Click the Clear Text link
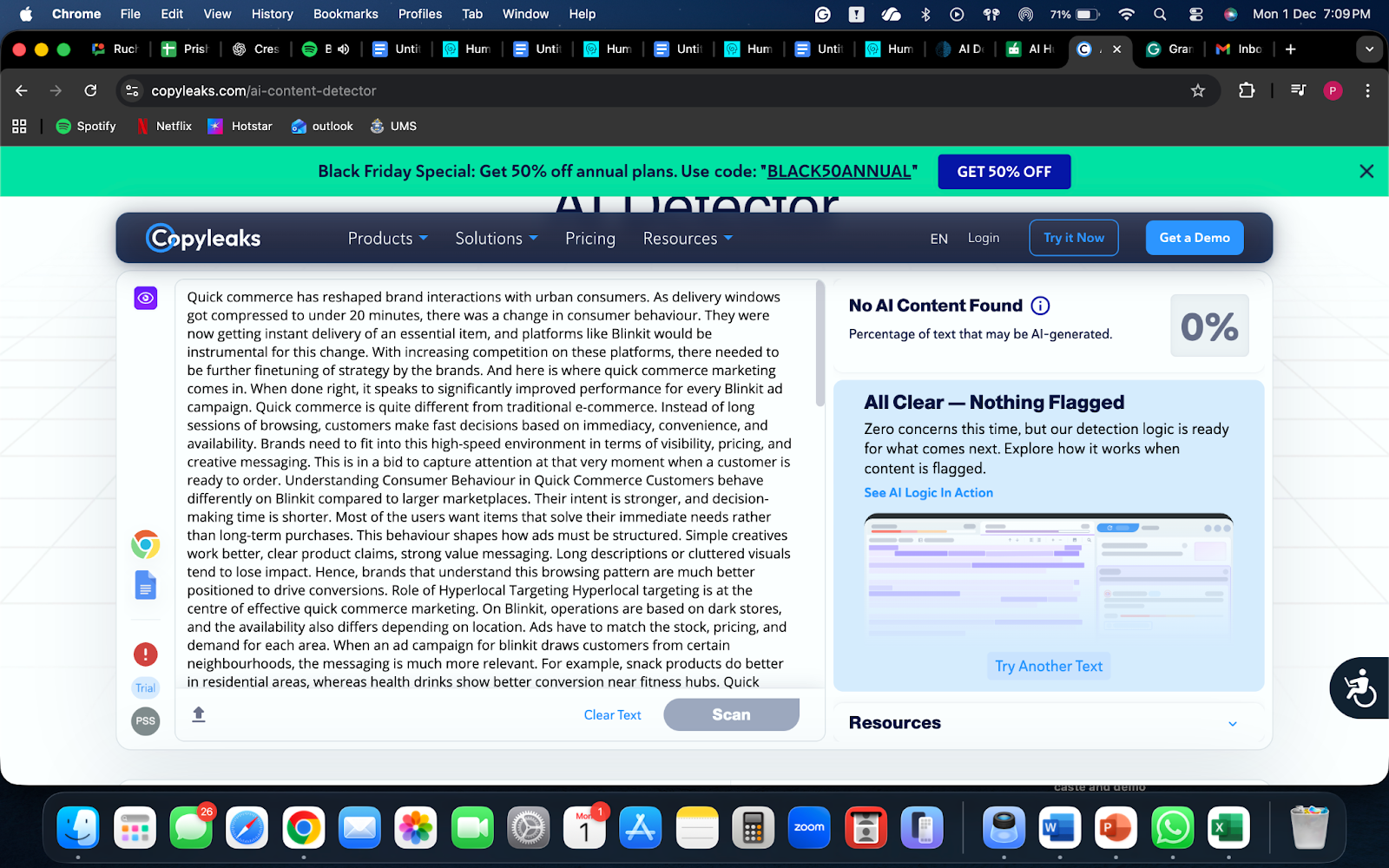The width and height of the screenshot is (1389, 868). (x=612, y=715)
